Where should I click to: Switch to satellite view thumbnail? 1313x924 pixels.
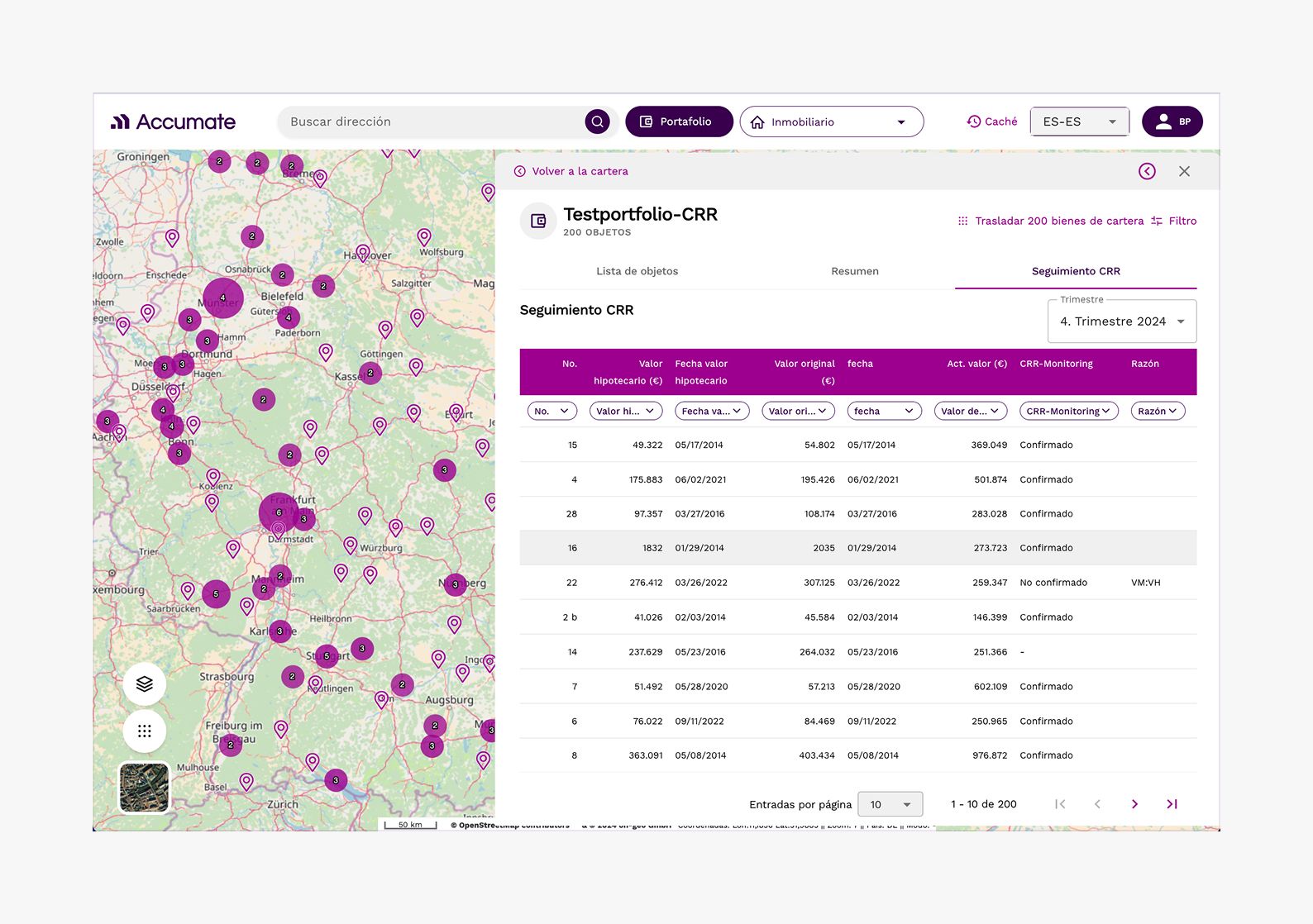(145, 788)
